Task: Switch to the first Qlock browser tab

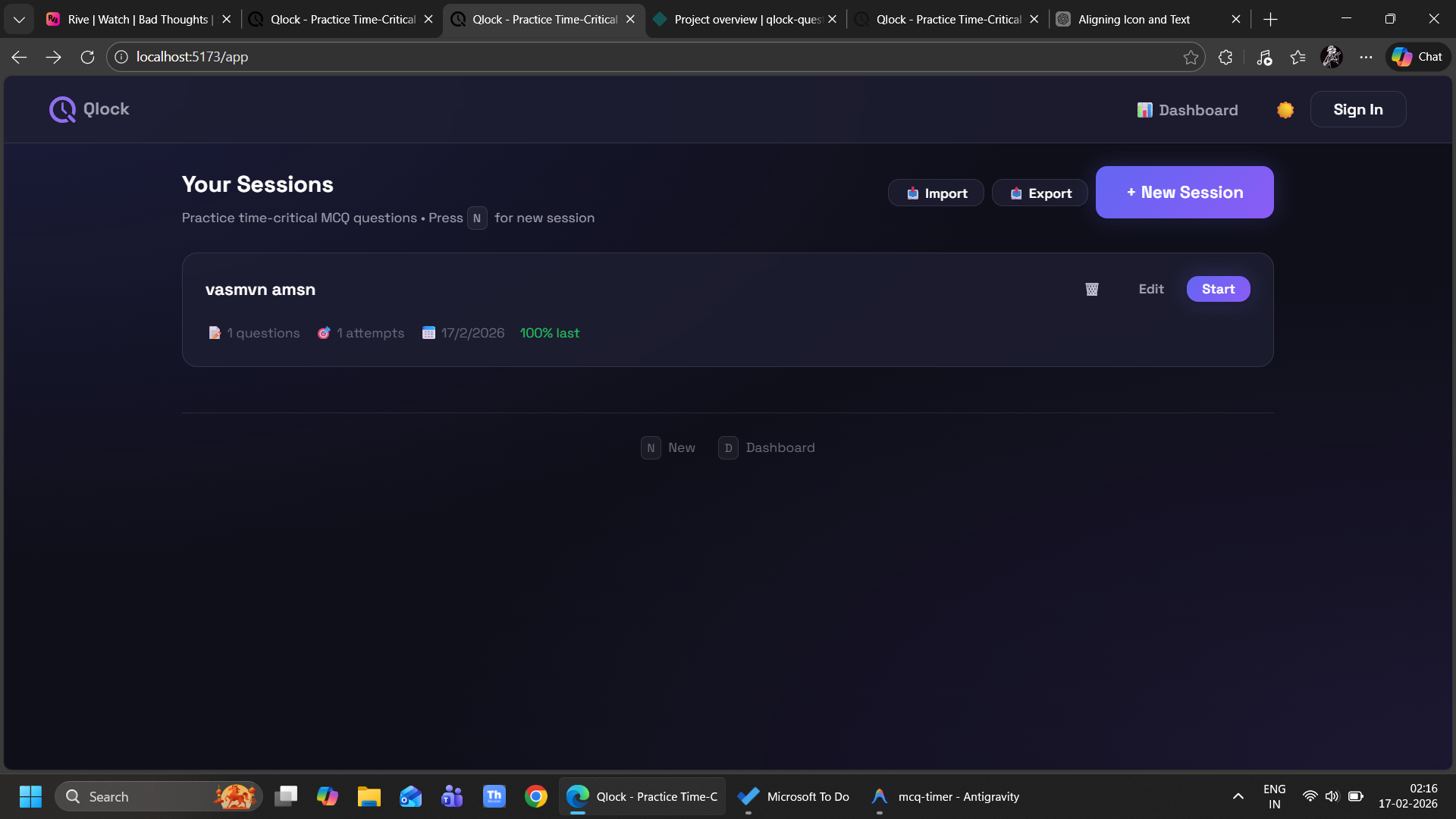Action: coord(342,20)
